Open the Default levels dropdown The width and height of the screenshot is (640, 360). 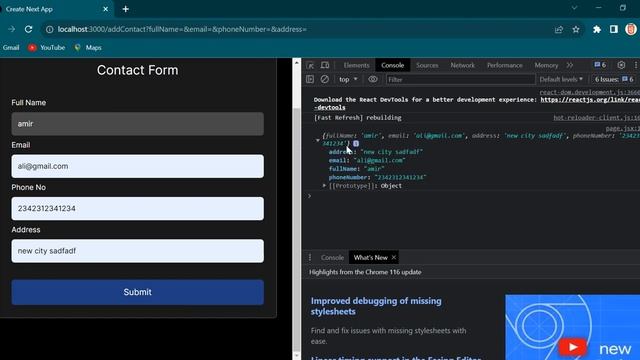coord(561,79)
